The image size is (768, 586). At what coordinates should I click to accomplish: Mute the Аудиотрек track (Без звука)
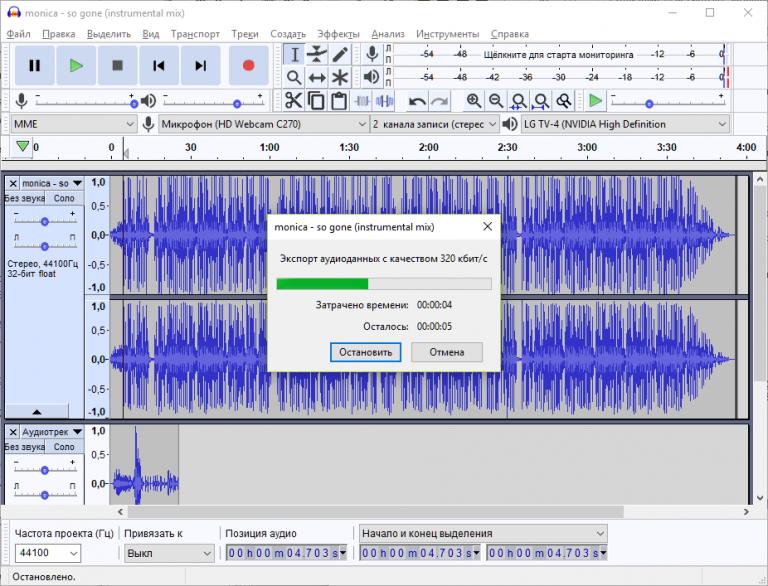(25, 447)
